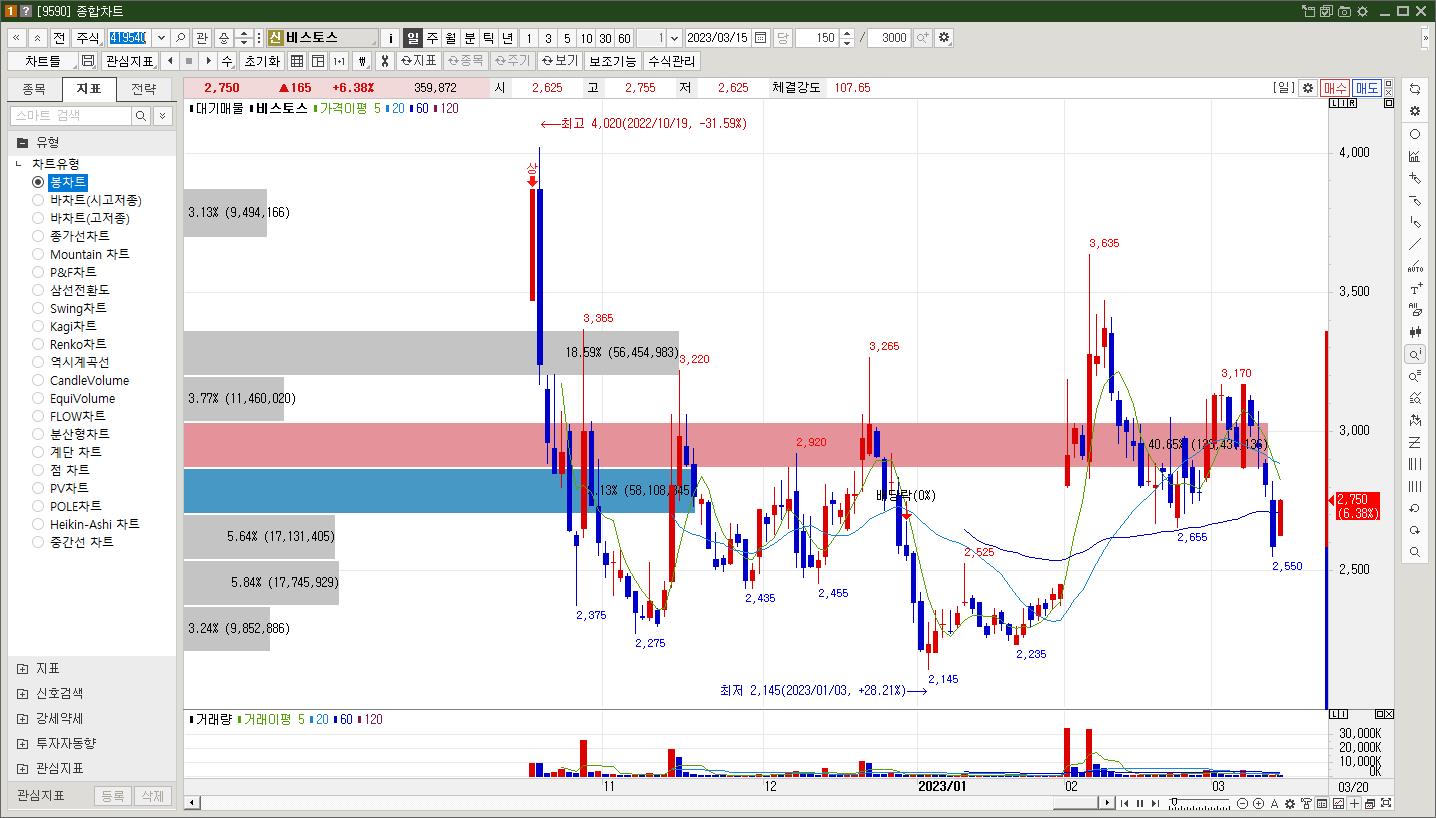The height and width of the screenshot is (818, 1436).
Task: Click the red 매수 buy button
Action: (x=1335, y=88)
